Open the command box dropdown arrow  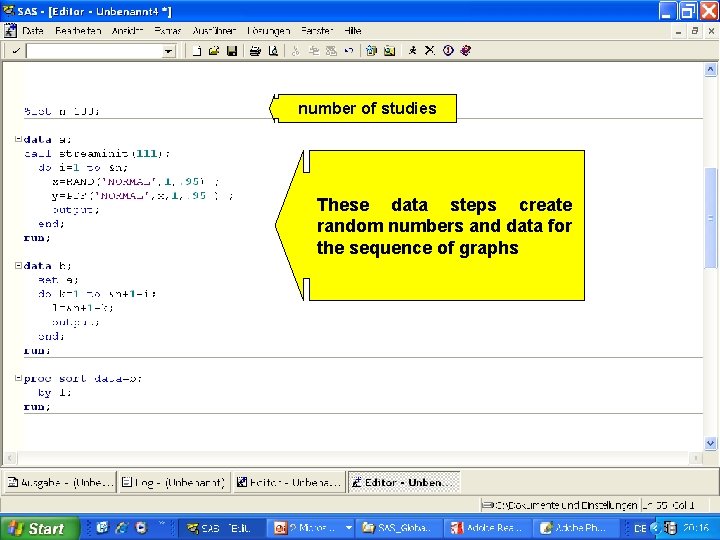tap(169, 51)
